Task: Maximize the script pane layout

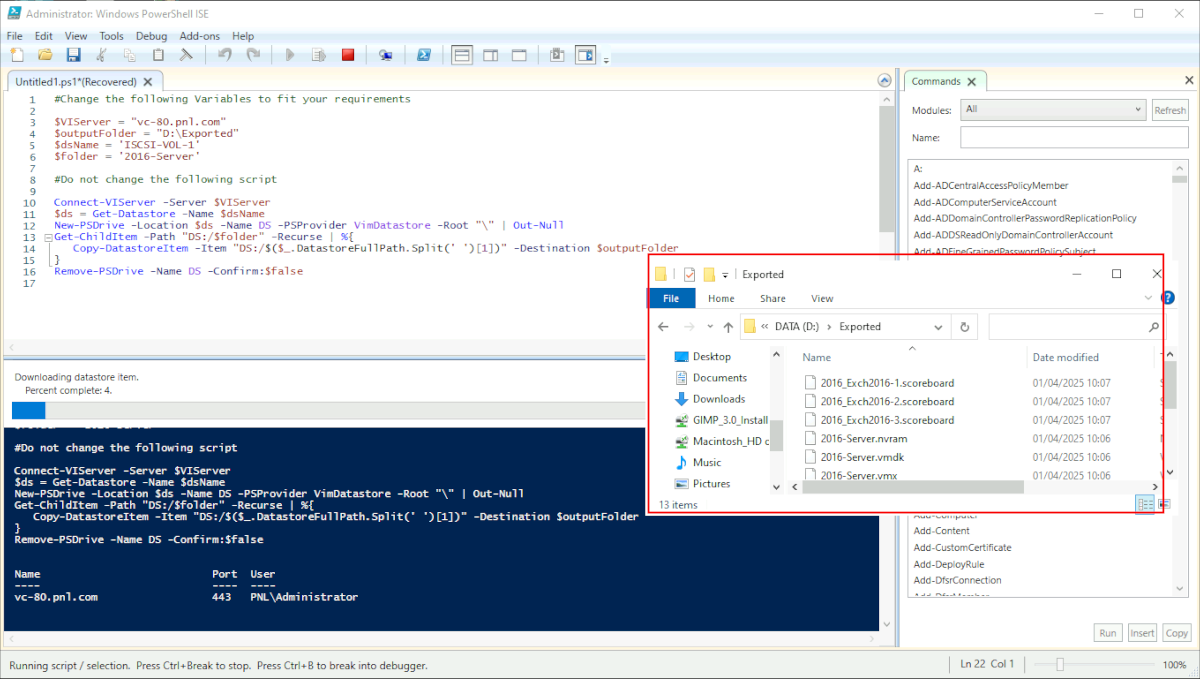Action: coord(518,55)
